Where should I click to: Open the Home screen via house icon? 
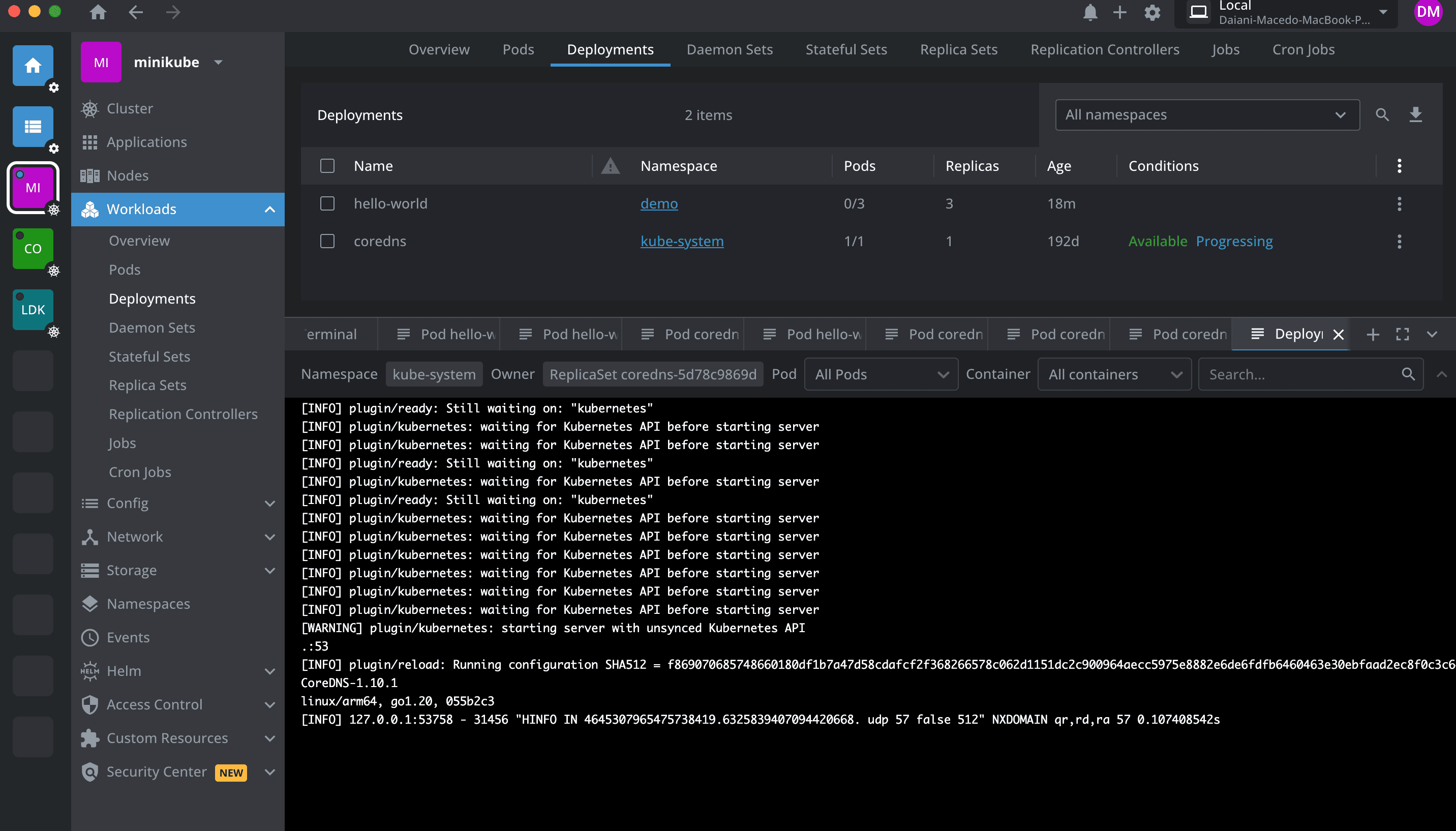click(x=98, y=12)
